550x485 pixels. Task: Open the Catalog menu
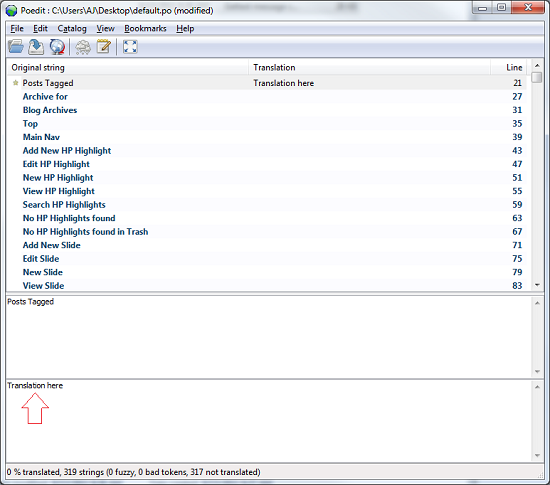tap(72, 29)
